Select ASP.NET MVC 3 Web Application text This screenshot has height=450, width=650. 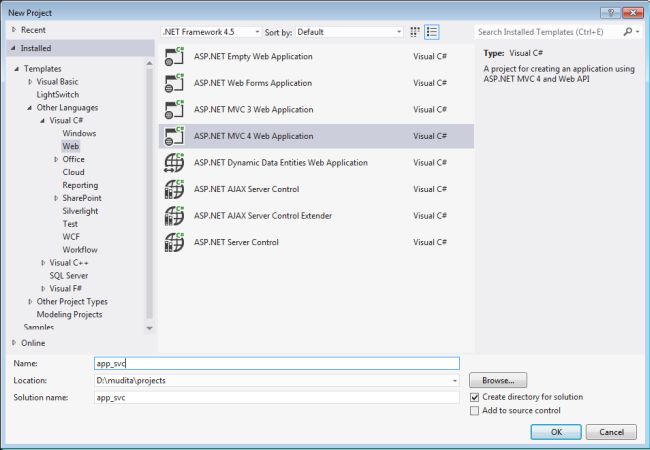pos(254,109)
